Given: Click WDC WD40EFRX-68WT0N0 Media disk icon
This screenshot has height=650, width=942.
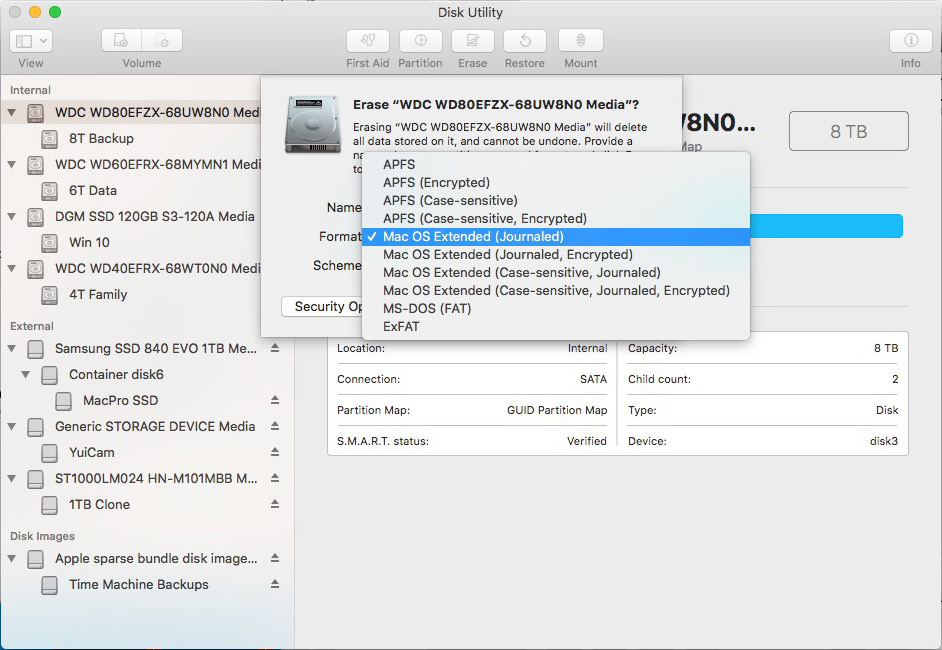Looking at the screenshot, I should click(35, 269).
